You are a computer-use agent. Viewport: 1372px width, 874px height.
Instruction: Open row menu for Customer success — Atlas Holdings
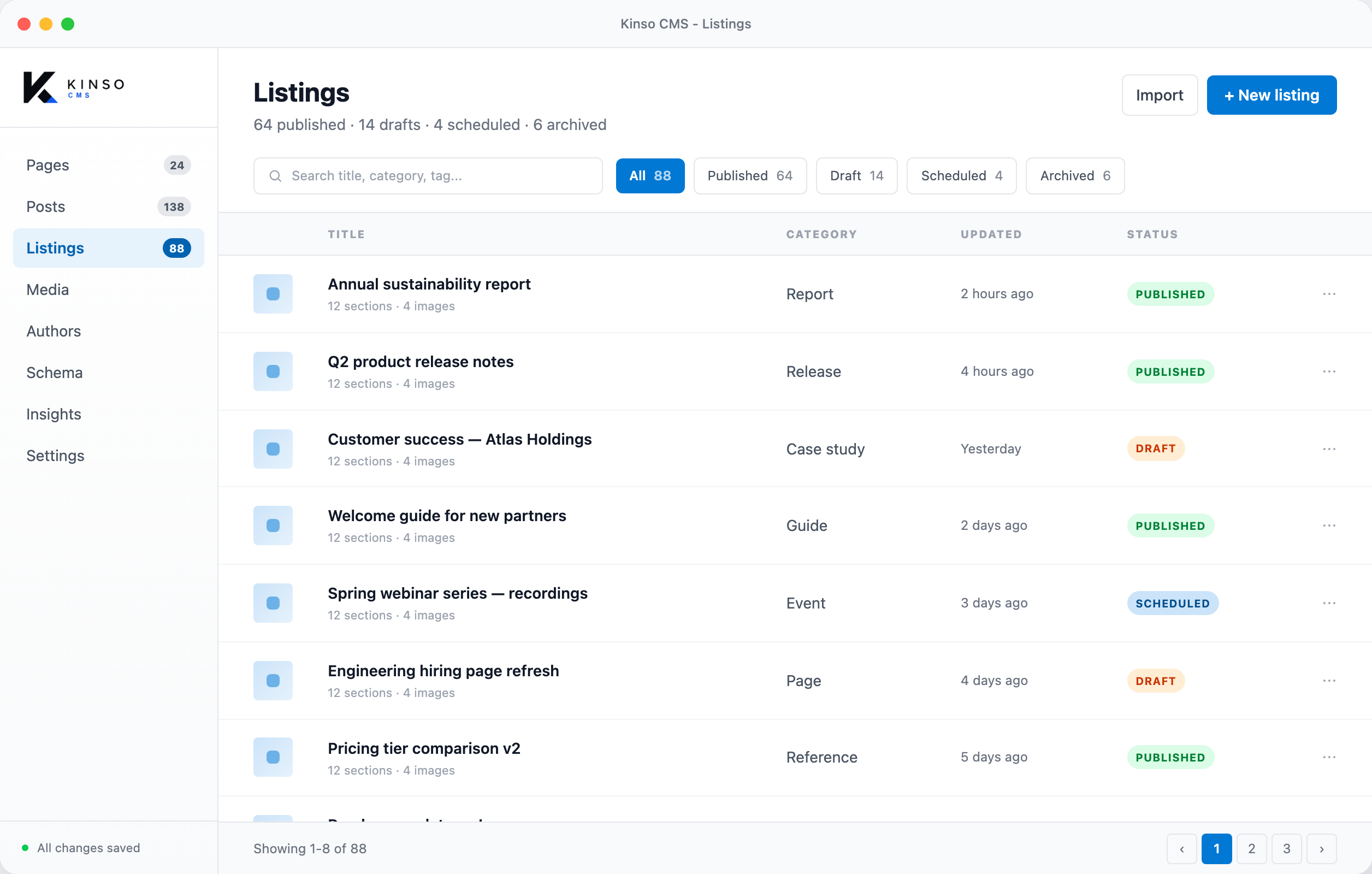[1329, 449]
